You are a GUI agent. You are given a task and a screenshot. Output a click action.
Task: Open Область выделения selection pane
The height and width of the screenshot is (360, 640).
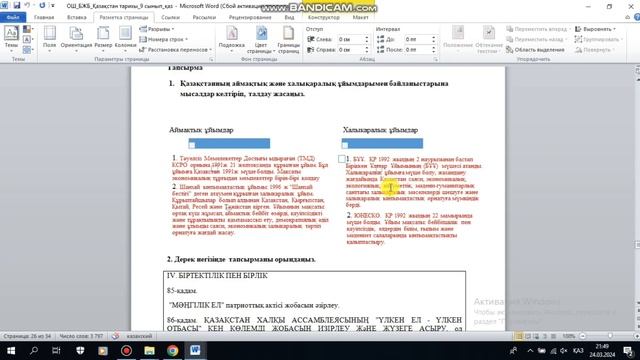click(535, 50)
